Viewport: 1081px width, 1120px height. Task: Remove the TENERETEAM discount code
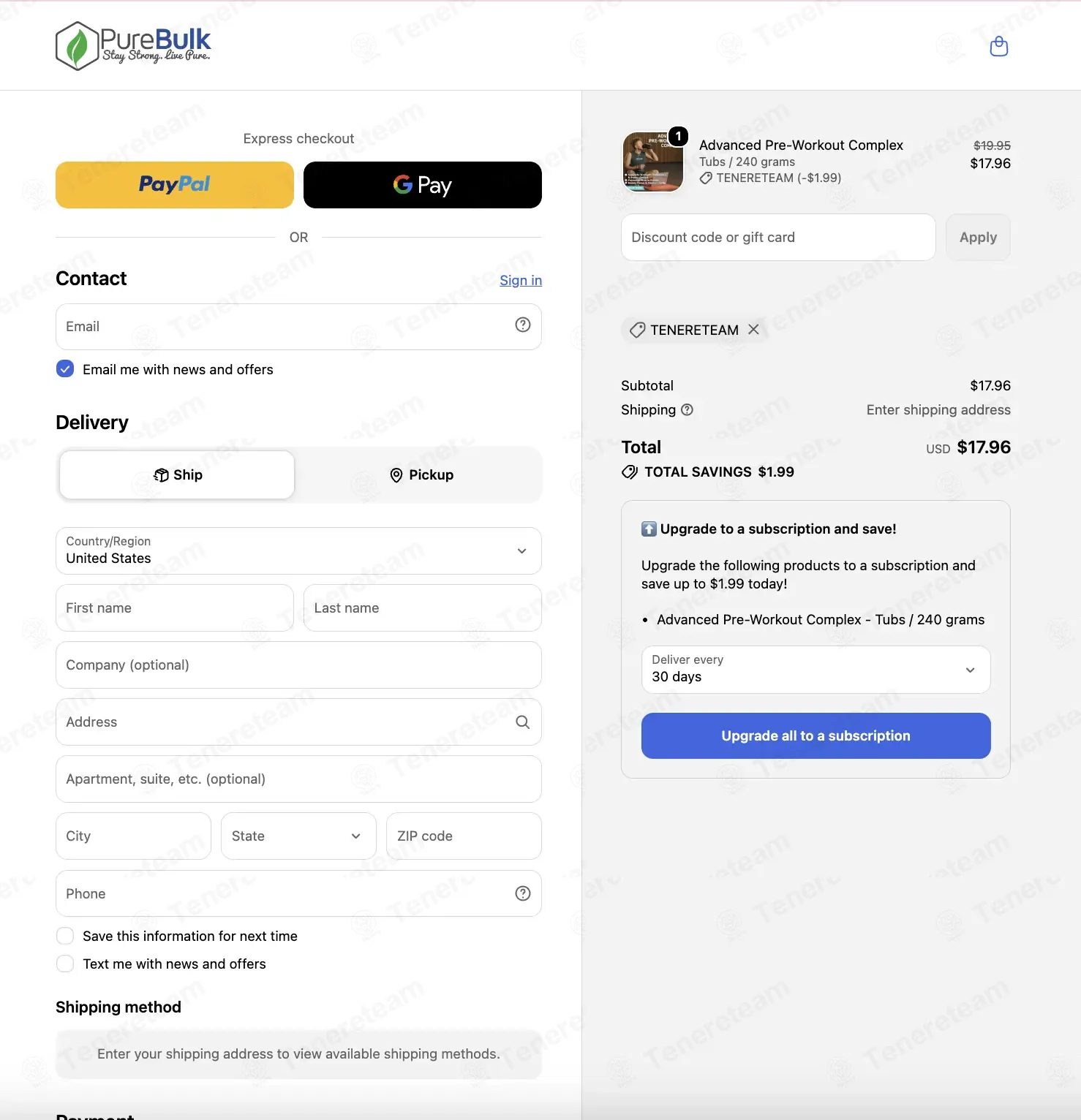[x=753, y=330]
